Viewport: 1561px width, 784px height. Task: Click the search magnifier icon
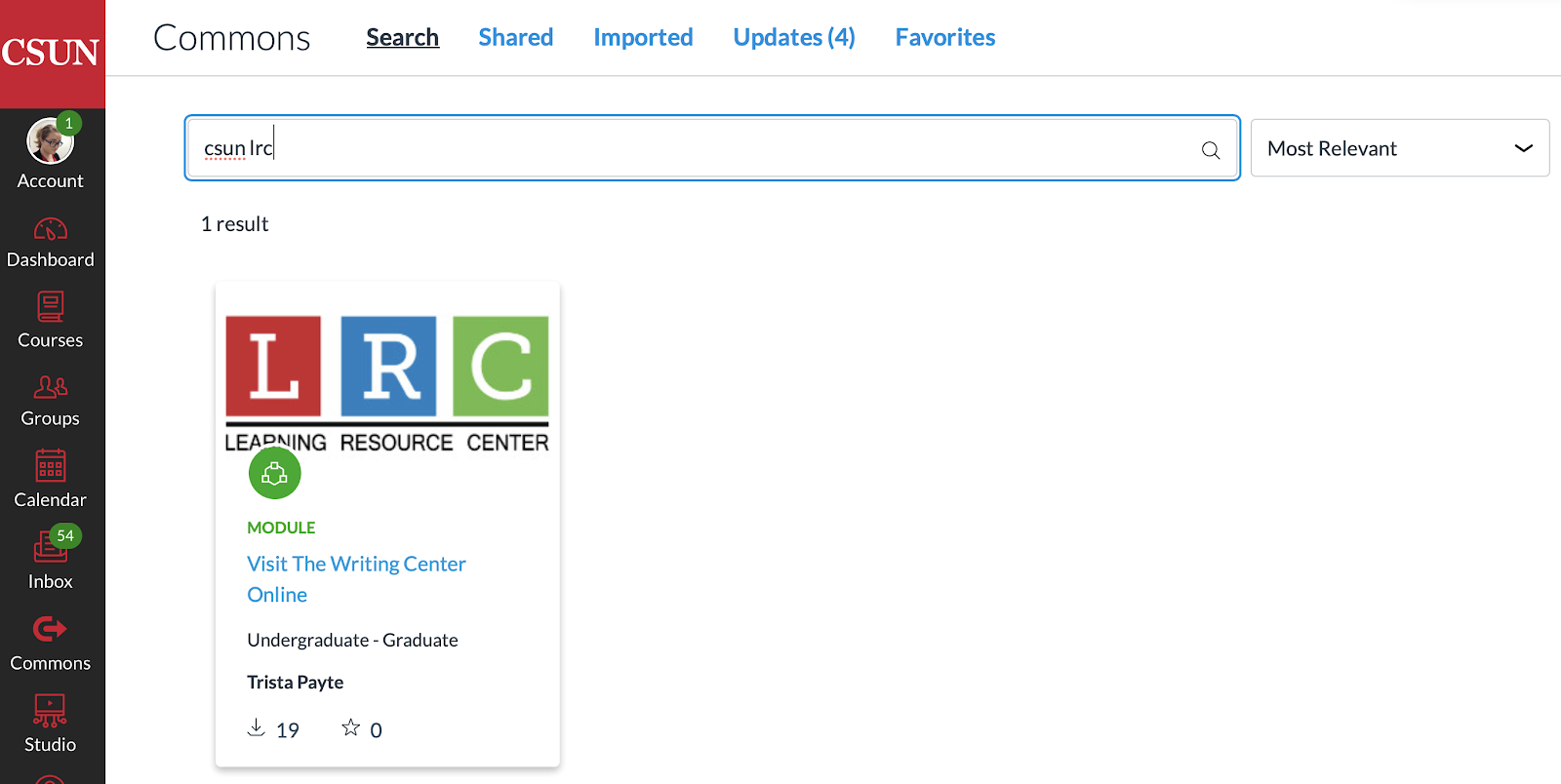point(1211,150)
